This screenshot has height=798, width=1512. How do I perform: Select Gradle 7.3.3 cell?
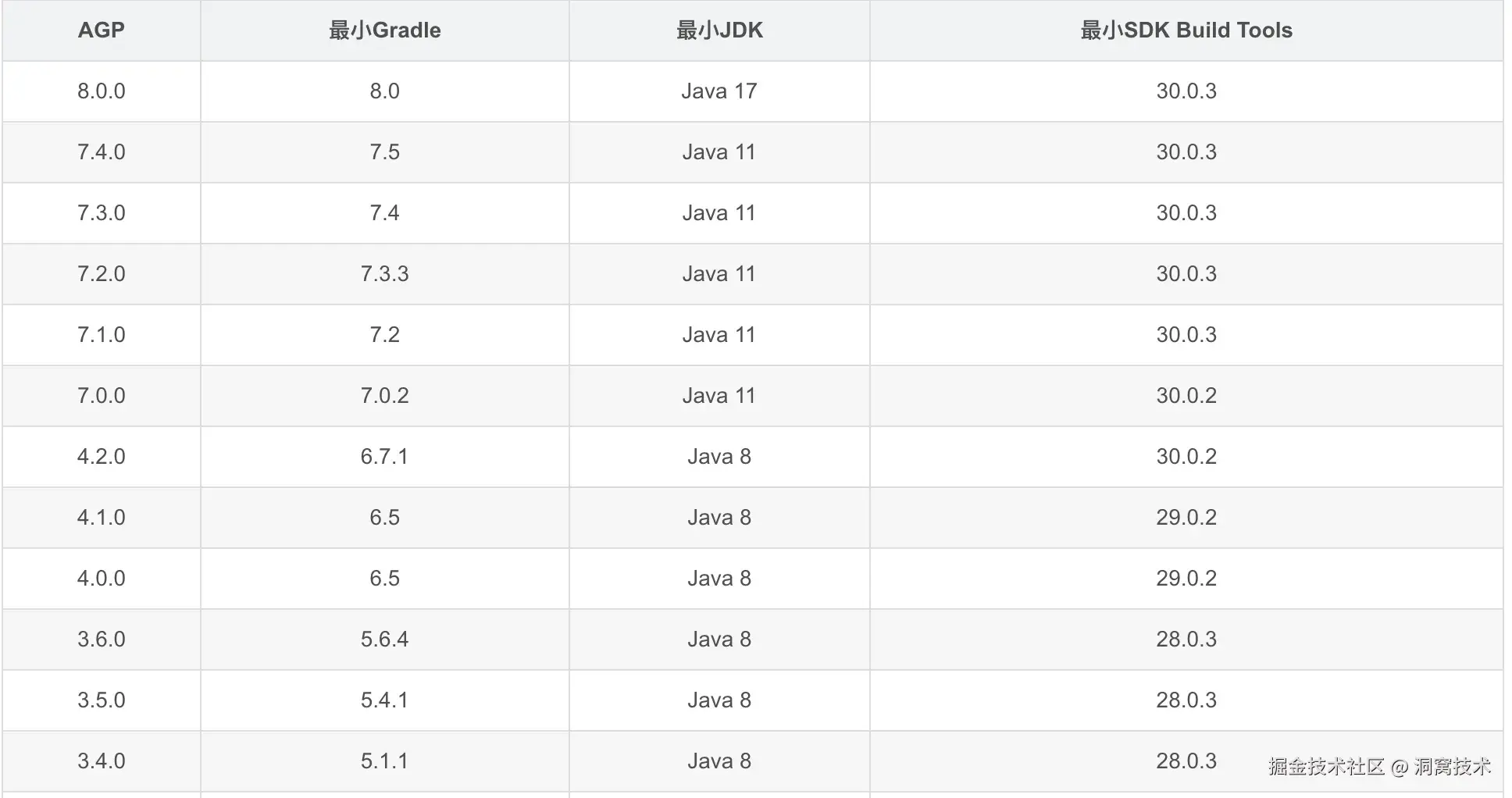coord(385,274)
